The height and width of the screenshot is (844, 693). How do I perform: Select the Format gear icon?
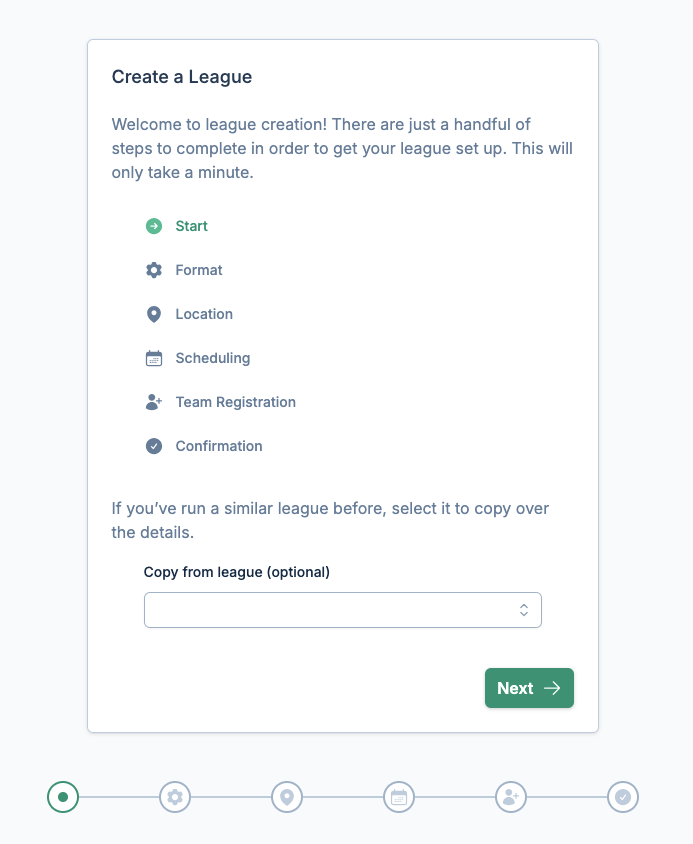(x=153, y=270)
